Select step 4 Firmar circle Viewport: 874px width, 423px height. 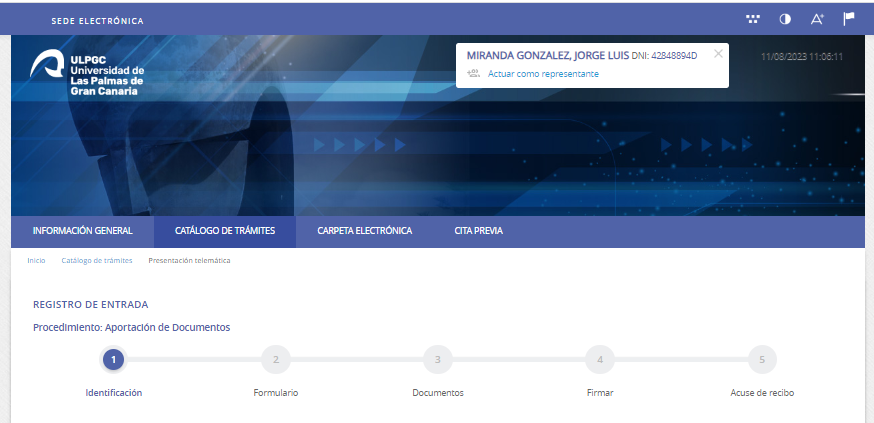(x=600, y=359)
